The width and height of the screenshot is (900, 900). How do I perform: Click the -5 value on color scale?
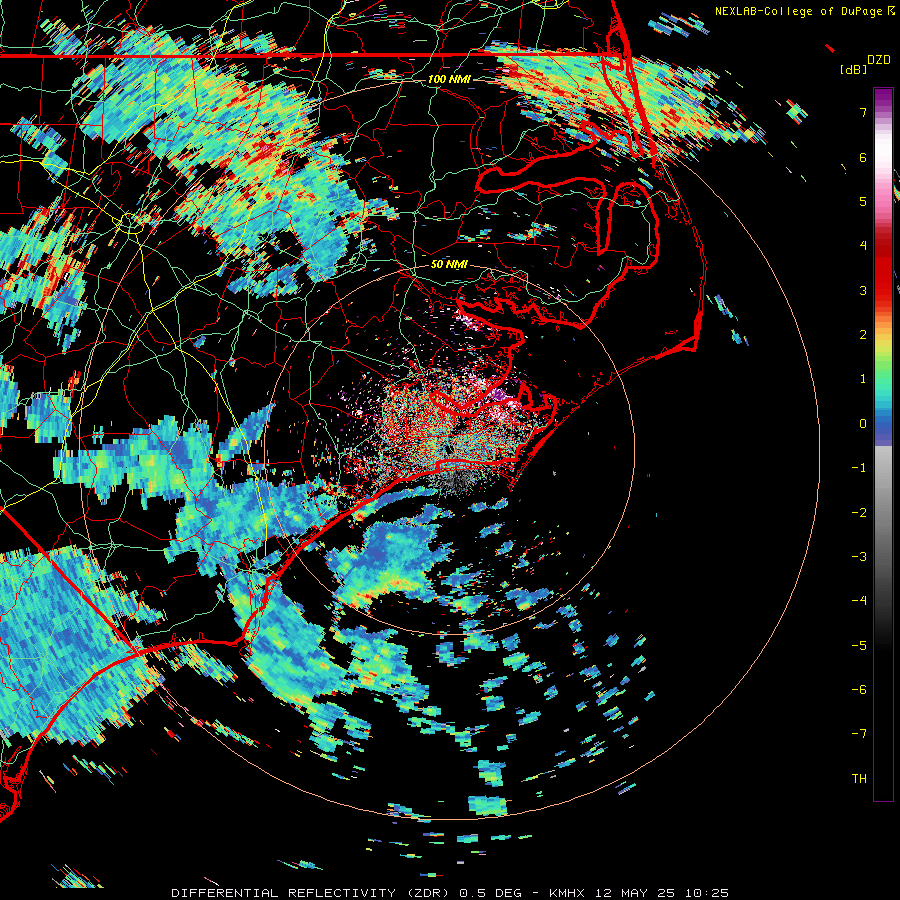tap(859, 646)
